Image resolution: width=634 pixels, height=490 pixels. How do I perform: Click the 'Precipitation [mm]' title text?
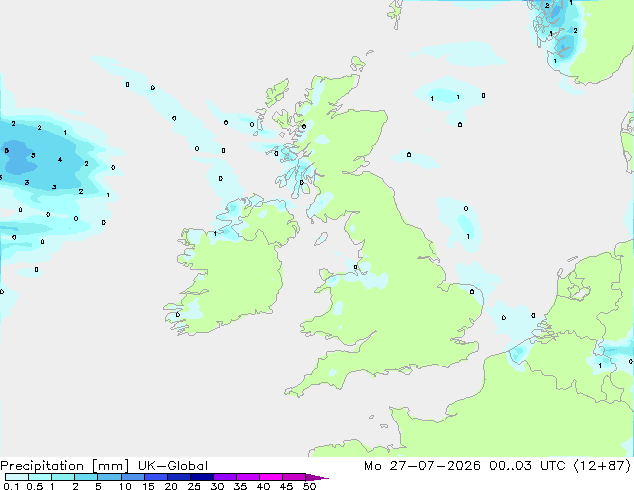64,466
